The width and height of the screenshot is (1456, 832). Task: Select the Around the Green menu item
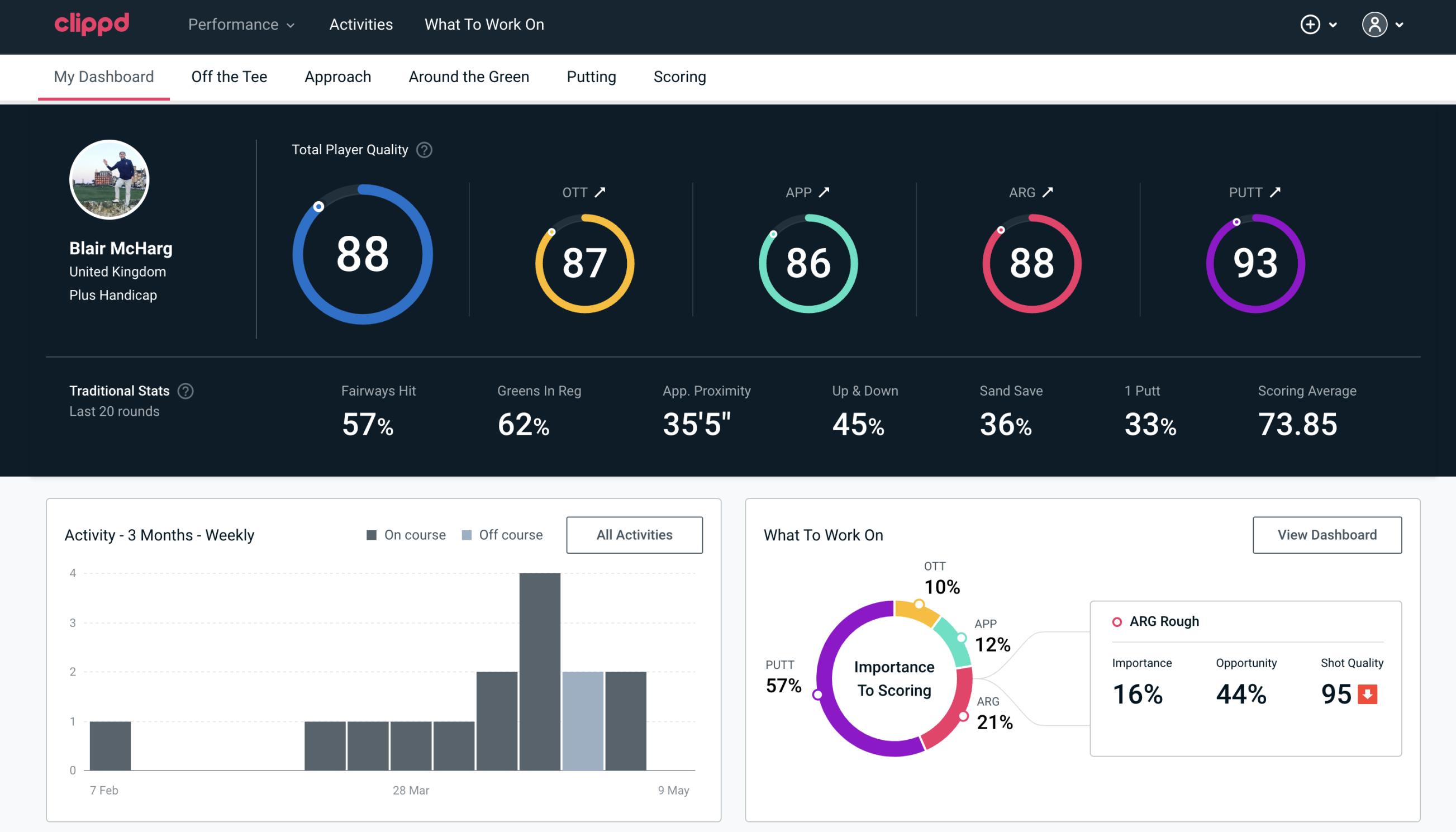pos(469,76)
